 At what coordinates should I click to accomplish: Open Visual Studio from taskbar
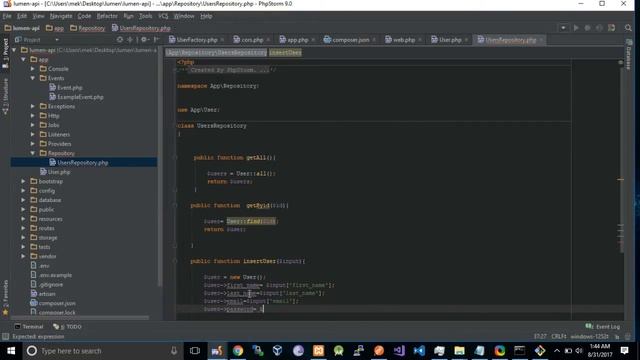399,351
